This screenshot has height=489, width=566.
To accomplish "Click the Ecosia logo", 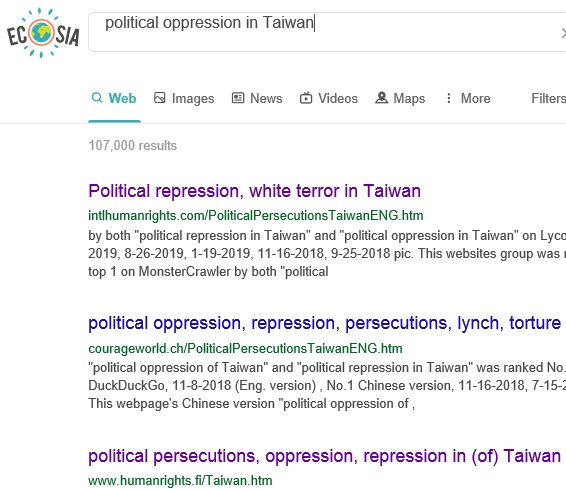I will click(x=43, y=33).
